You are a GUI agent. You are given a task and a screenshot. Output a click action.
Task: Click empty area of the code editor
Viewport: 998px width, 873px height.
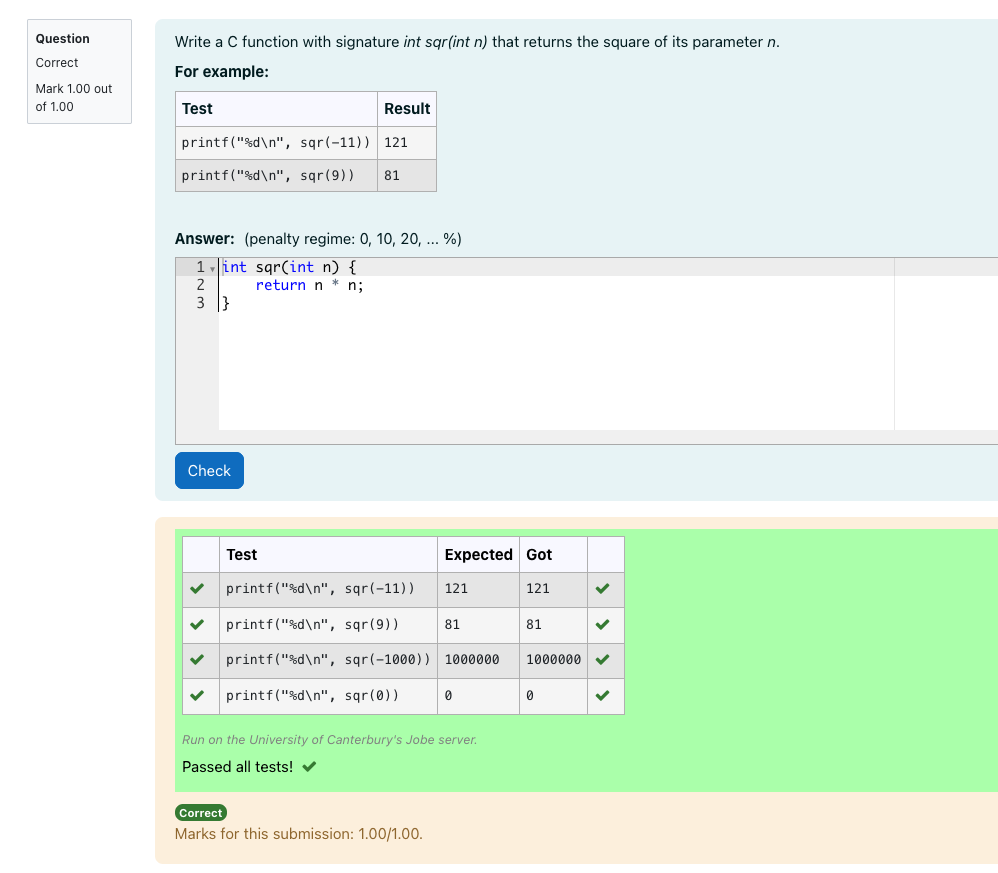click(x=550, y=370)
